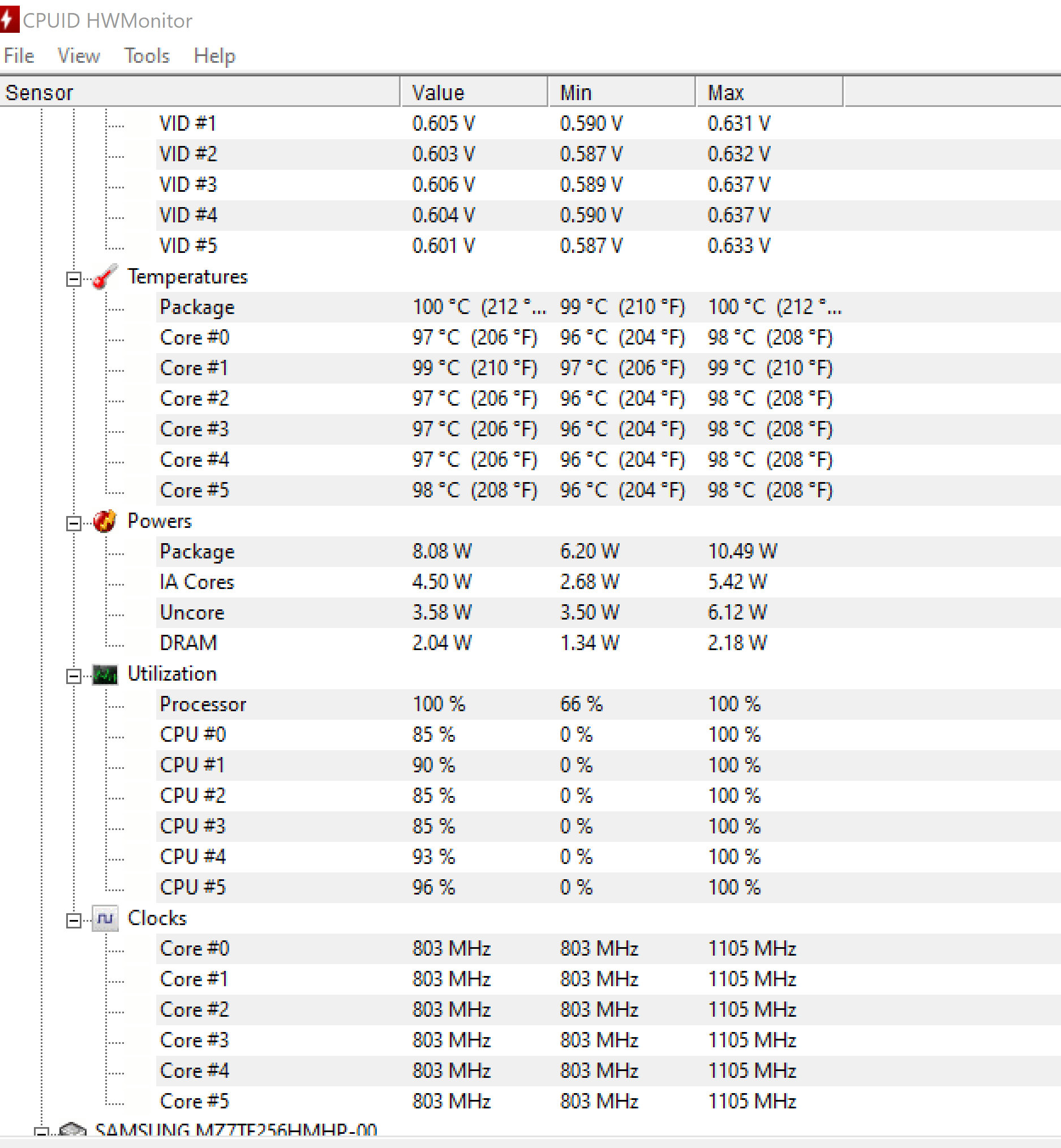Select the CPU #0 utilization row
Screen dimensions: 1061x1148
point(608,735)
